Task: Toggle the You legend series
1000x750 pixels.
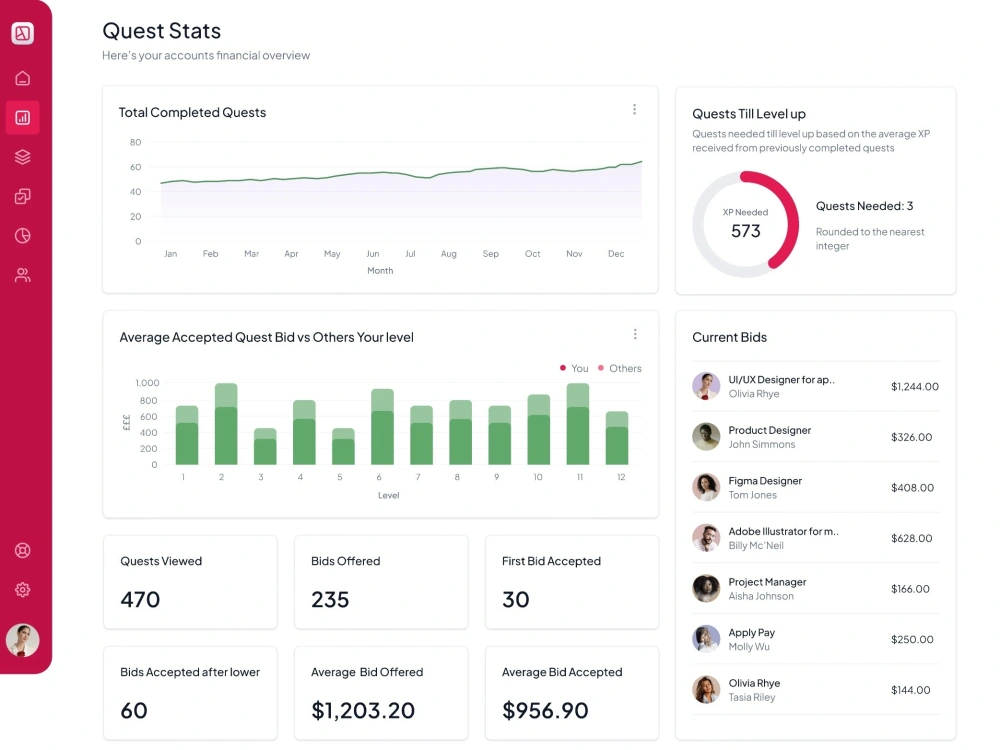Action: coord(574,368)
